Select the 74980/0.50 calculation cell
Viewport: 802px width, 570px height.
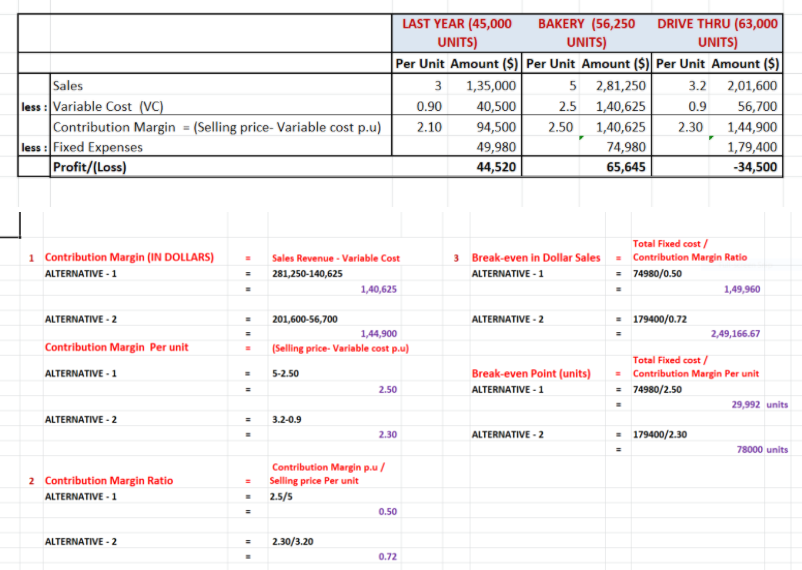pos(657,274)
